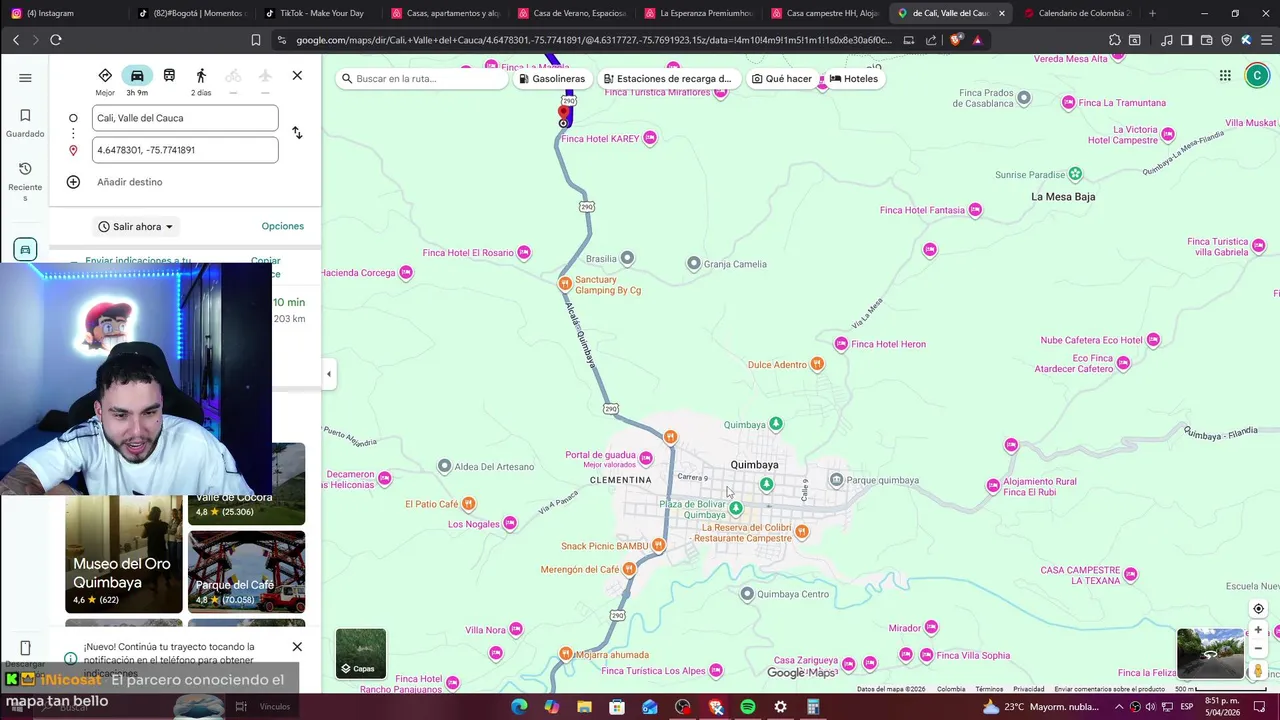Zoom out the map
This screenshot has height=720, width=1280.
(x=1258, y=648)
